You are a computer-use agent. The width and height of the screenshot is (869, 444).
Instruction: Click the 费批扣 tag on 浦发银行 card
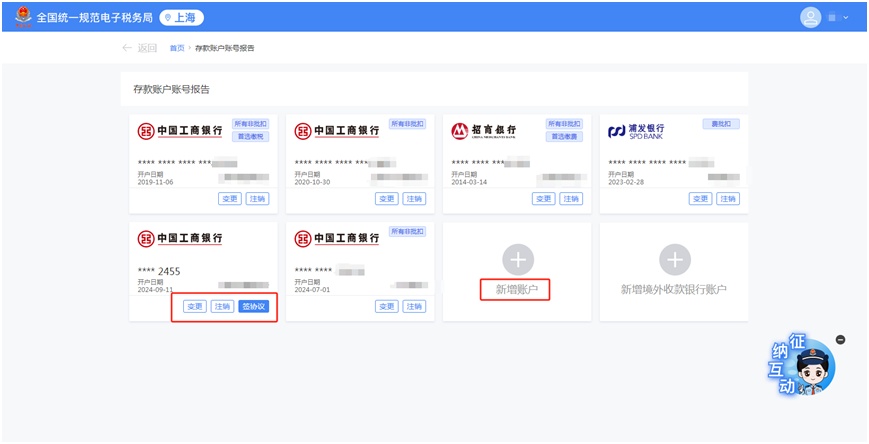coord(721,124)
